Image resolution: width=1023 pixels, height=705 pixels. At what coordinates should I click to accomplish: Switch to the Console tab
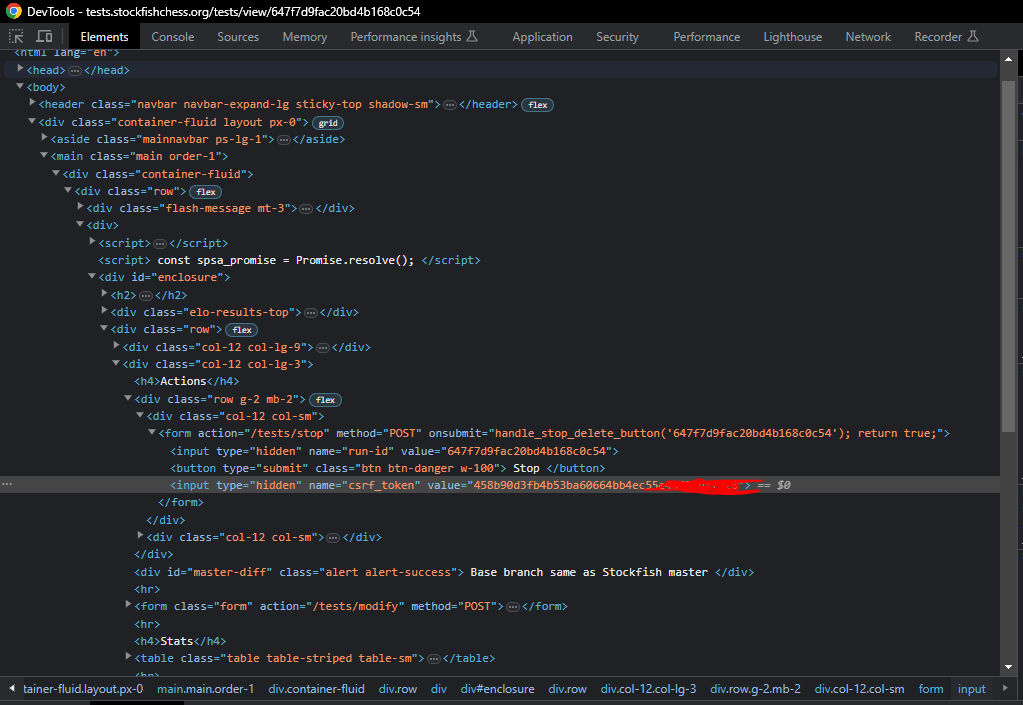click(172, 36)
